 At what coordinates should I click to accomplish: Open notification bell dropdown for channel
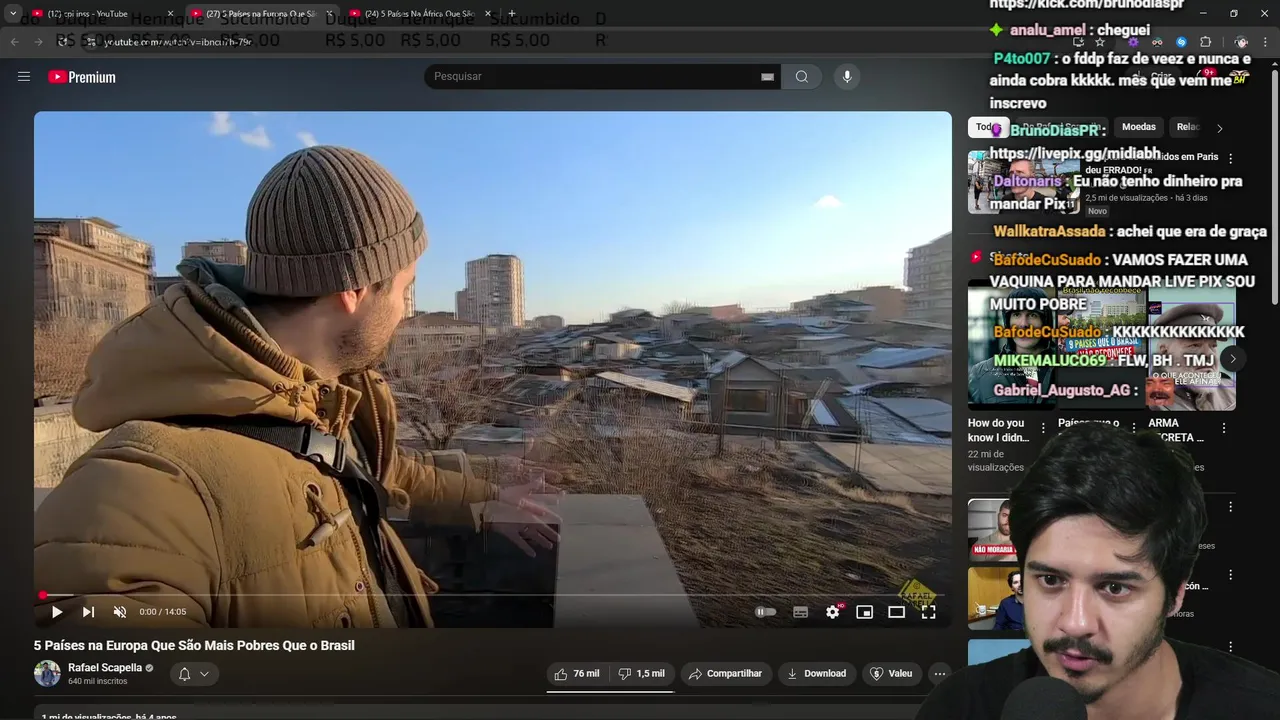coord(194,674)
